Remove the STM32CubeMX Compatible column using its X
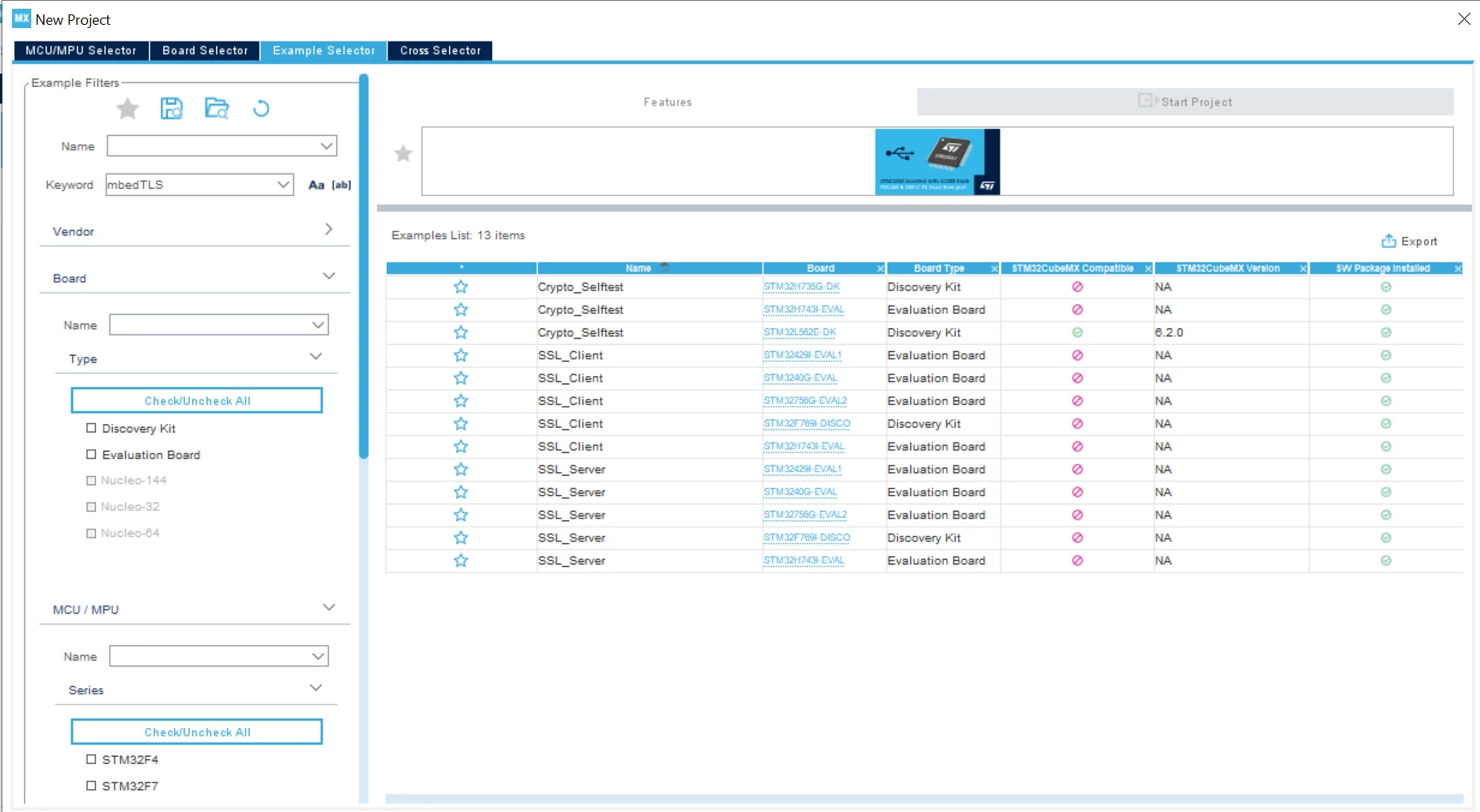This screenshot has height=812, width=1480. pyautogui.click(x=1149, y=269)
